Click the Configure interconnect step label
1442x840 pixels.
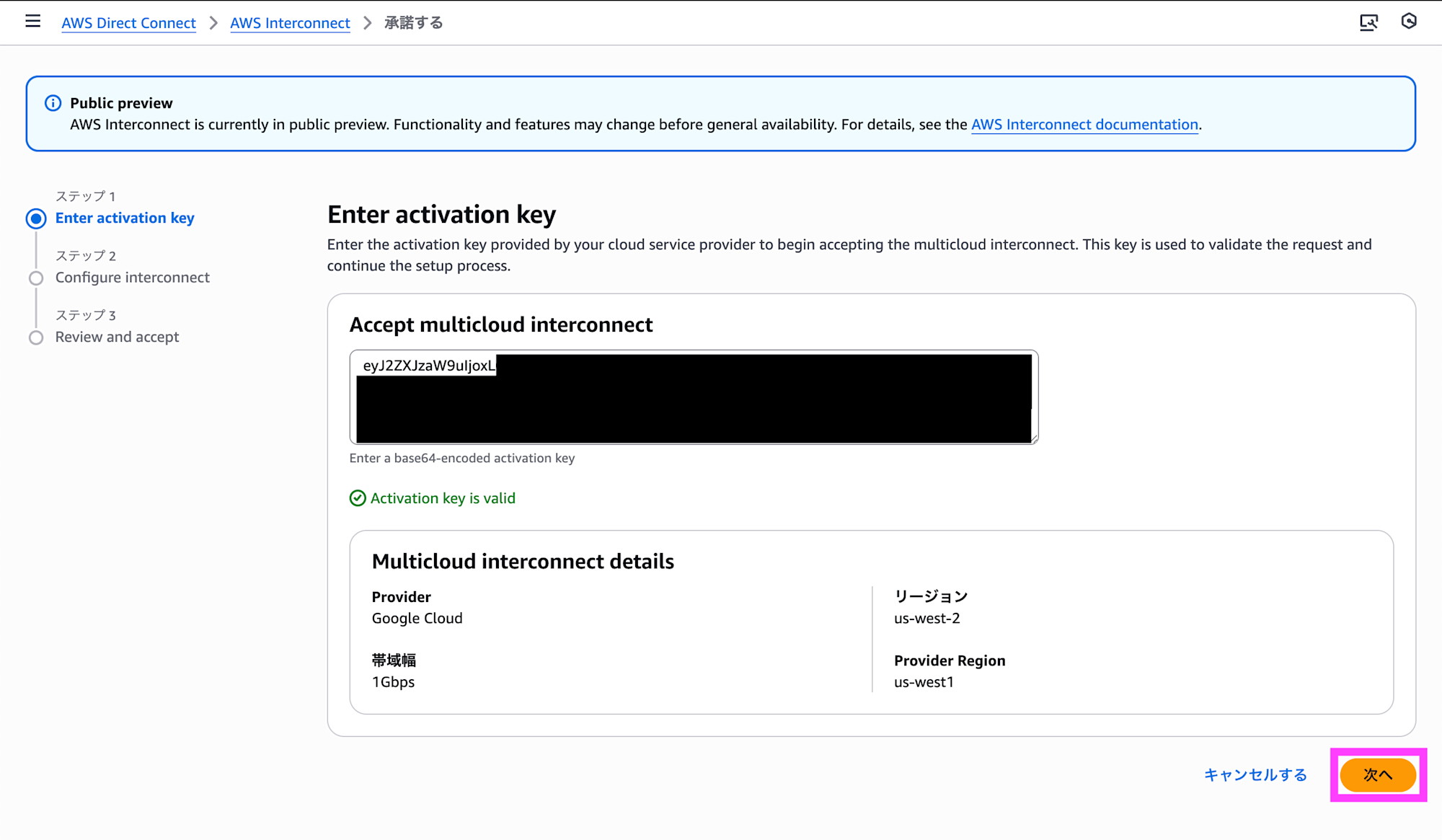(133, 278)
